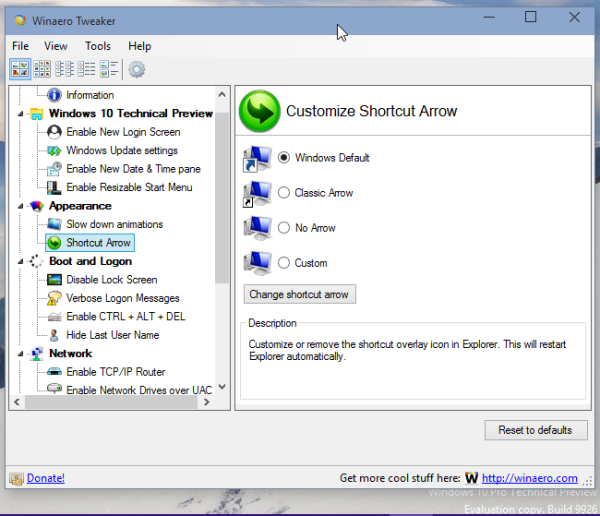The height and width of the screenshot is (516, 600).
Task: Select Windows Update settings item
Action: coord(122,150)
